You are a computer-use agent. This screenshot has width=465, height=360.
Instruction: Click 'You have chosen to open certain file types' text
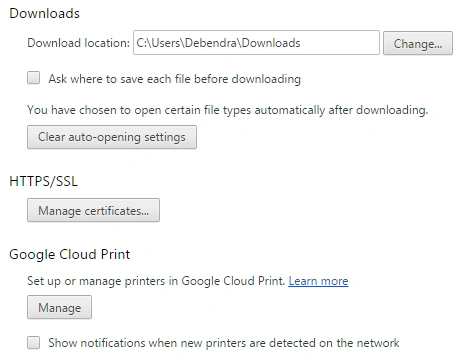[228, 110]
